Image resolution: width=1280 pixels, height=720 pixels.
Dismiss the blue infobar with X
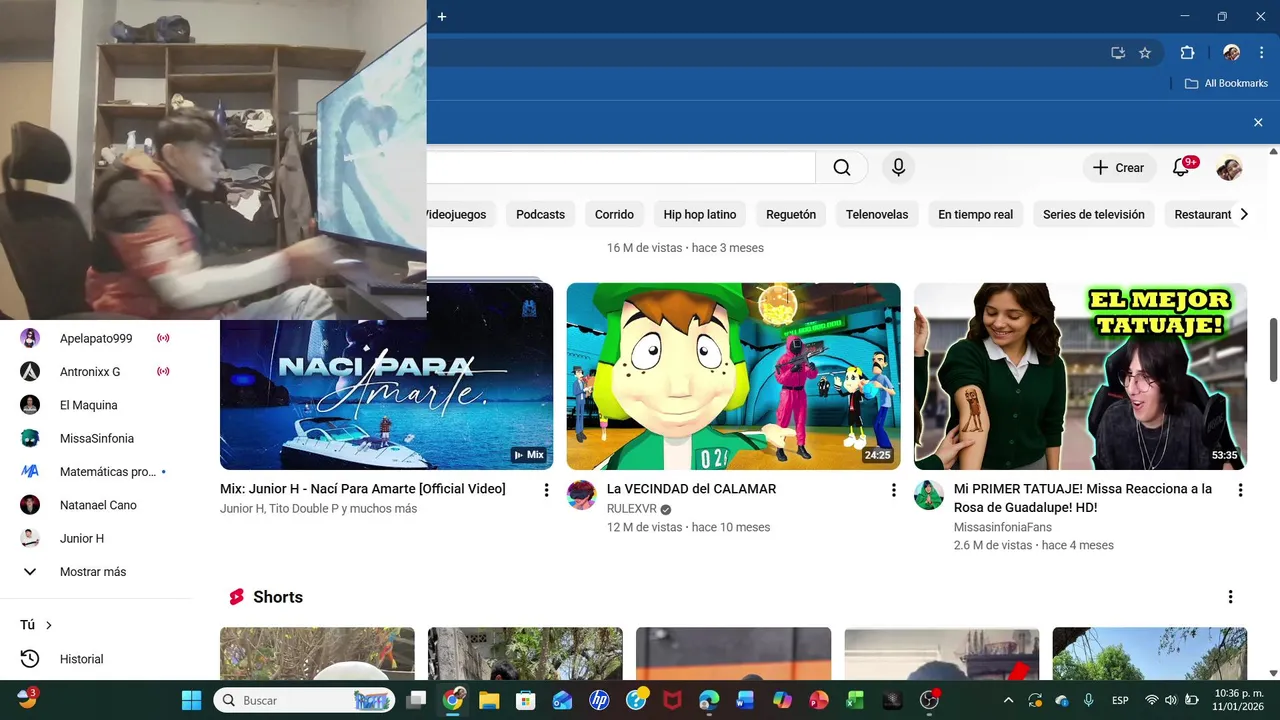coord(1258,122)
